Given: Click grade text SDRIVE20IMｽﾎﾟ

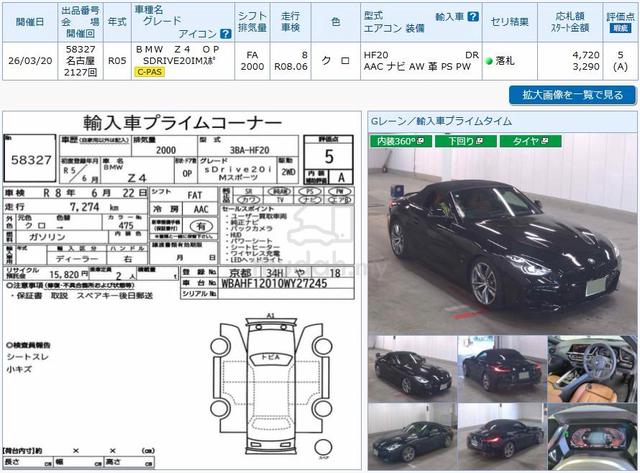Looking at the screenshot, I should point(180,60).
